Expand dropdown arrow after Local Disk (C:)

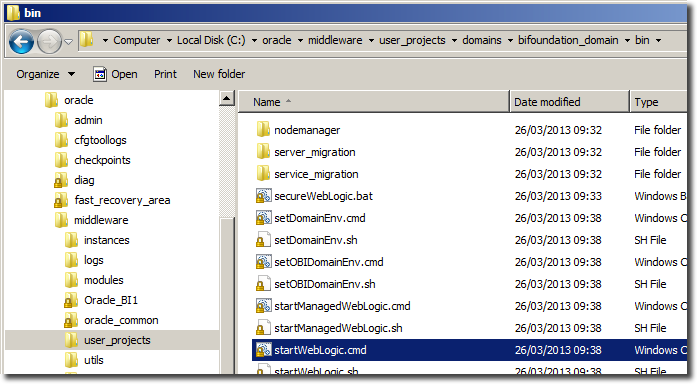[x=254, y=40]
